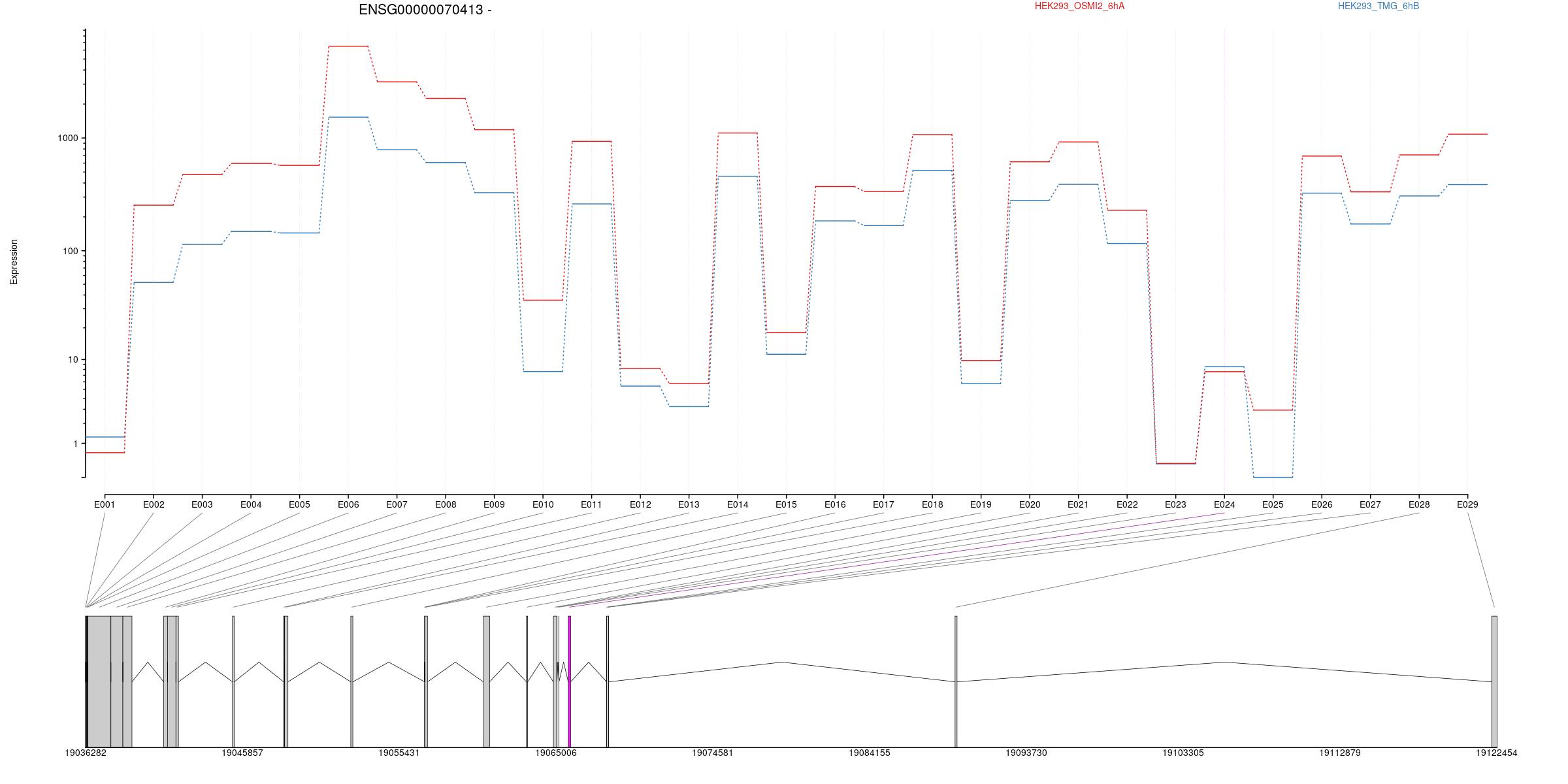Select the rightmost exon box in gene model

(1494, 681)
